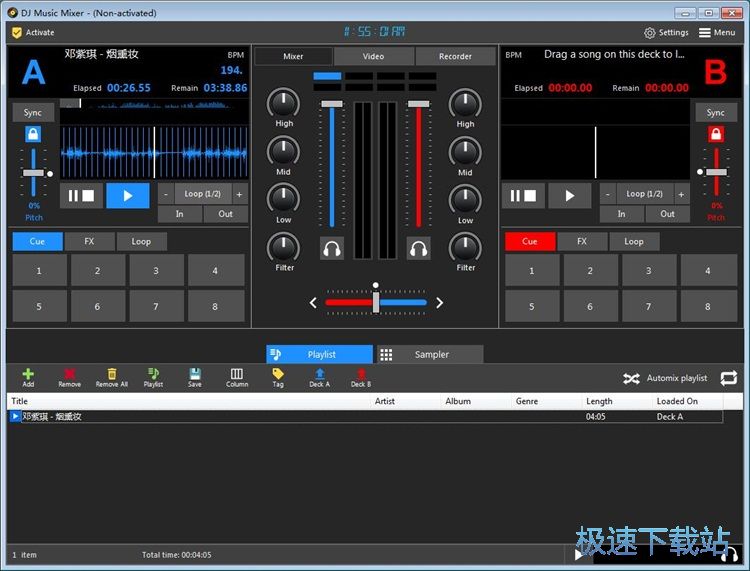Click the Deck B load icon
The height and width of the screenshot is (571, 750).
tap(360, 375)
